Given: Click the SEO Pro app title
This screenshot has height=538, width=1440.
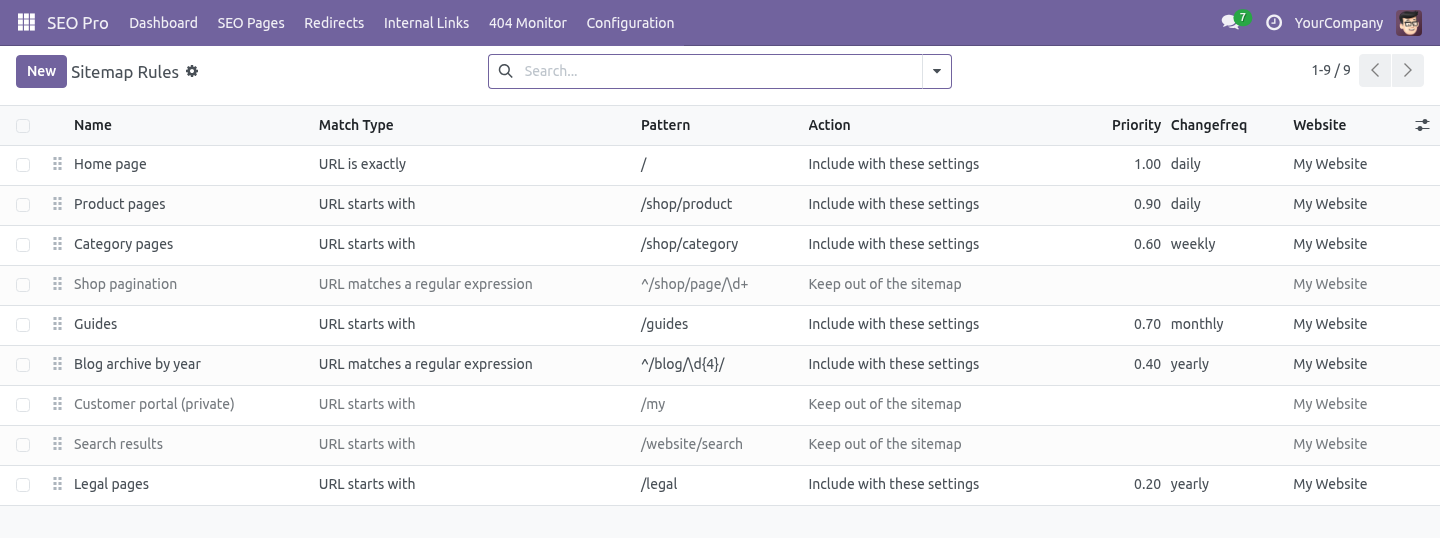Looking at the screenshot, I should (78, 22).
